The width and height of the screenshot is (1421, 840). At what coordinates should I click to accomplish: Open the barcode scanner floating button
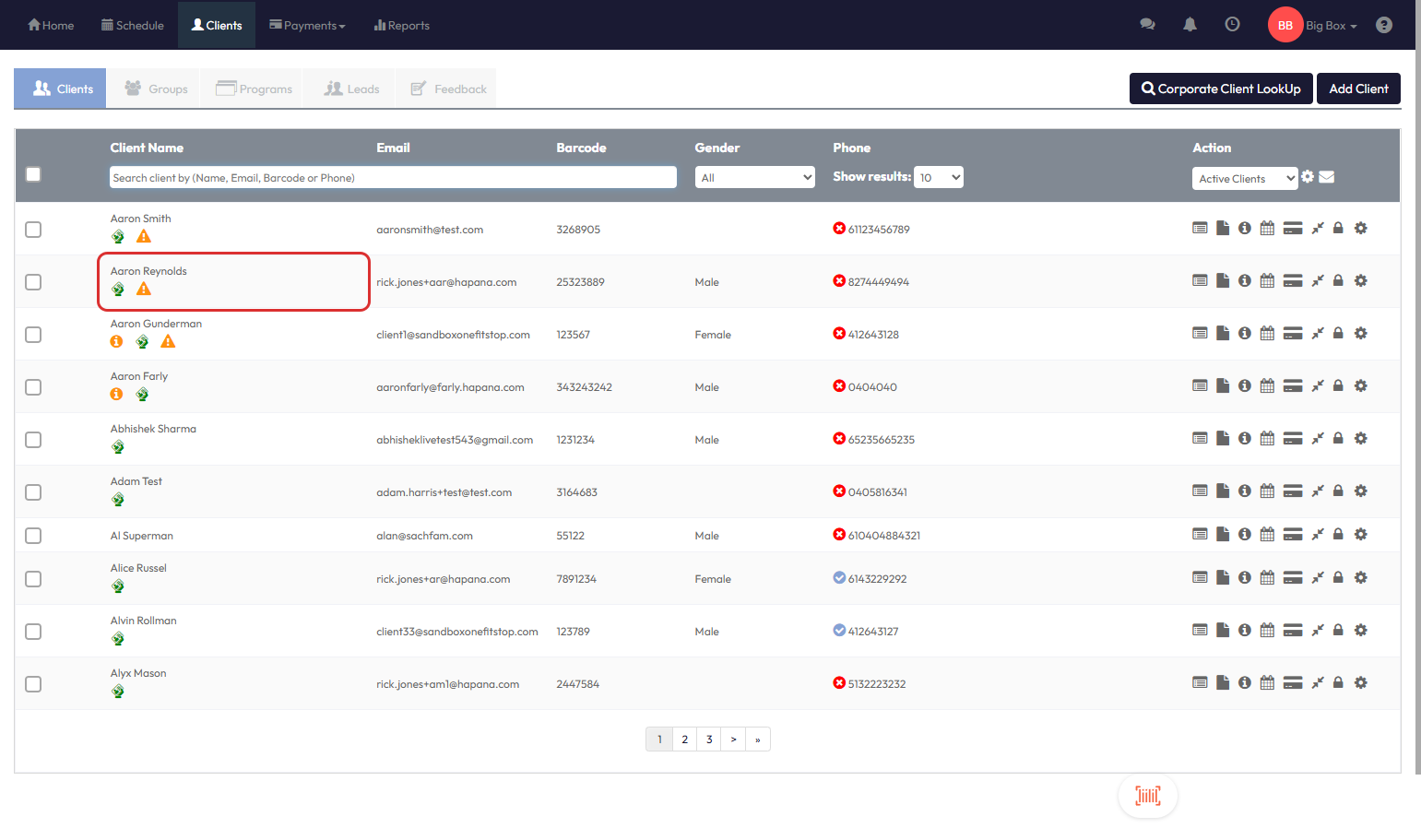(1147, 796)
